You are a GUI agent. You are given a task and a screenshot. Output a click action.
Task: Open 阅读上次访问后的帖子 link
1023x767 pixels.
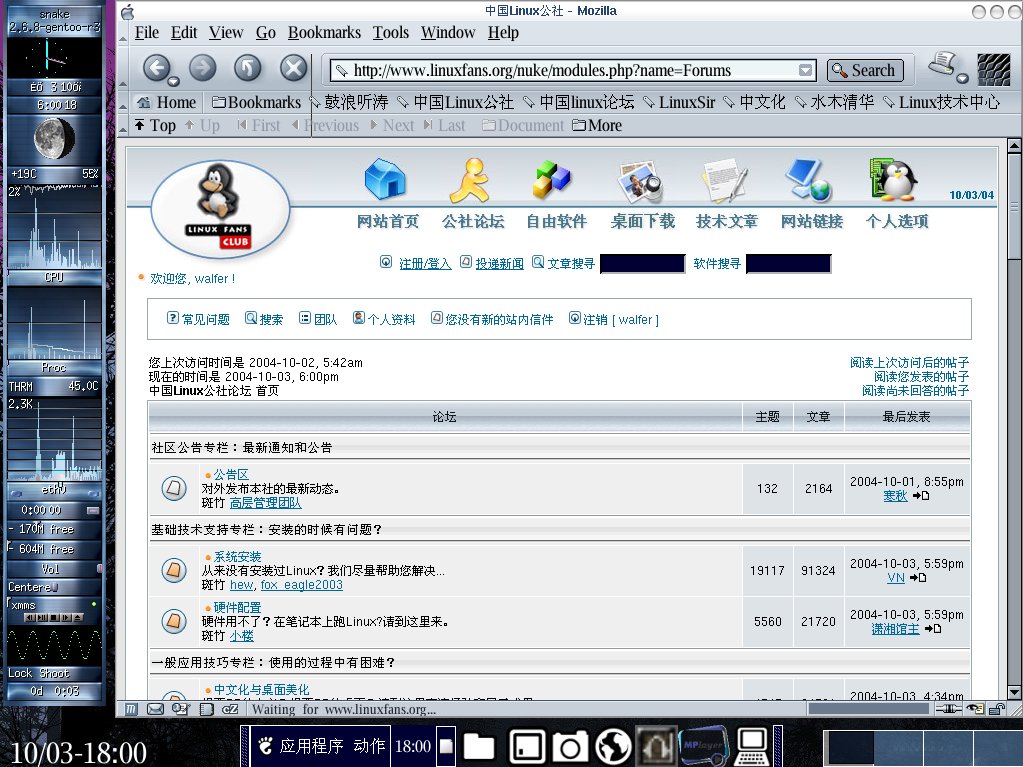[x=909, y=363]
